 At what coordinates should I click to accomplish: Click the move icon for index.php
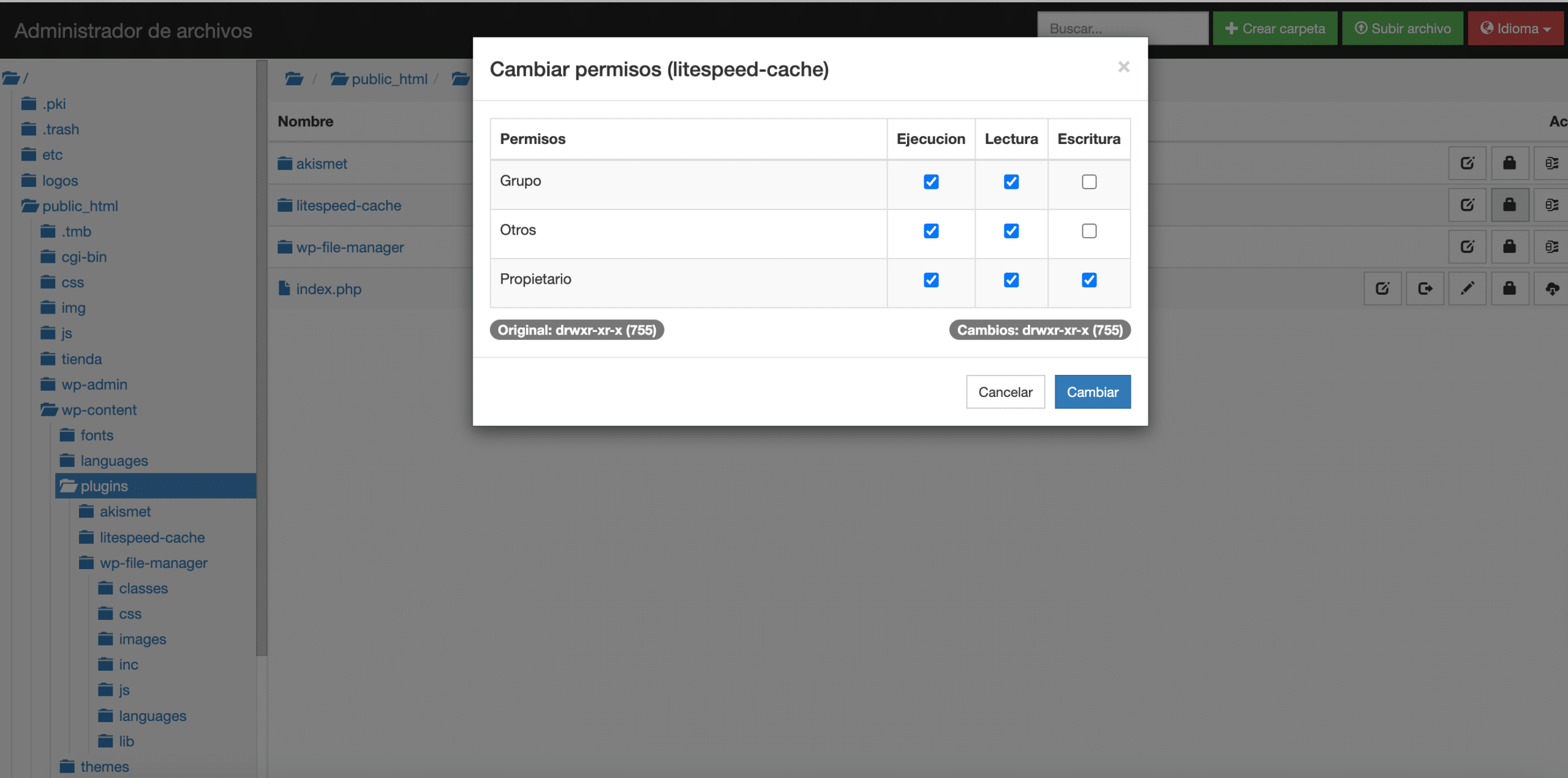[1425, 289]
